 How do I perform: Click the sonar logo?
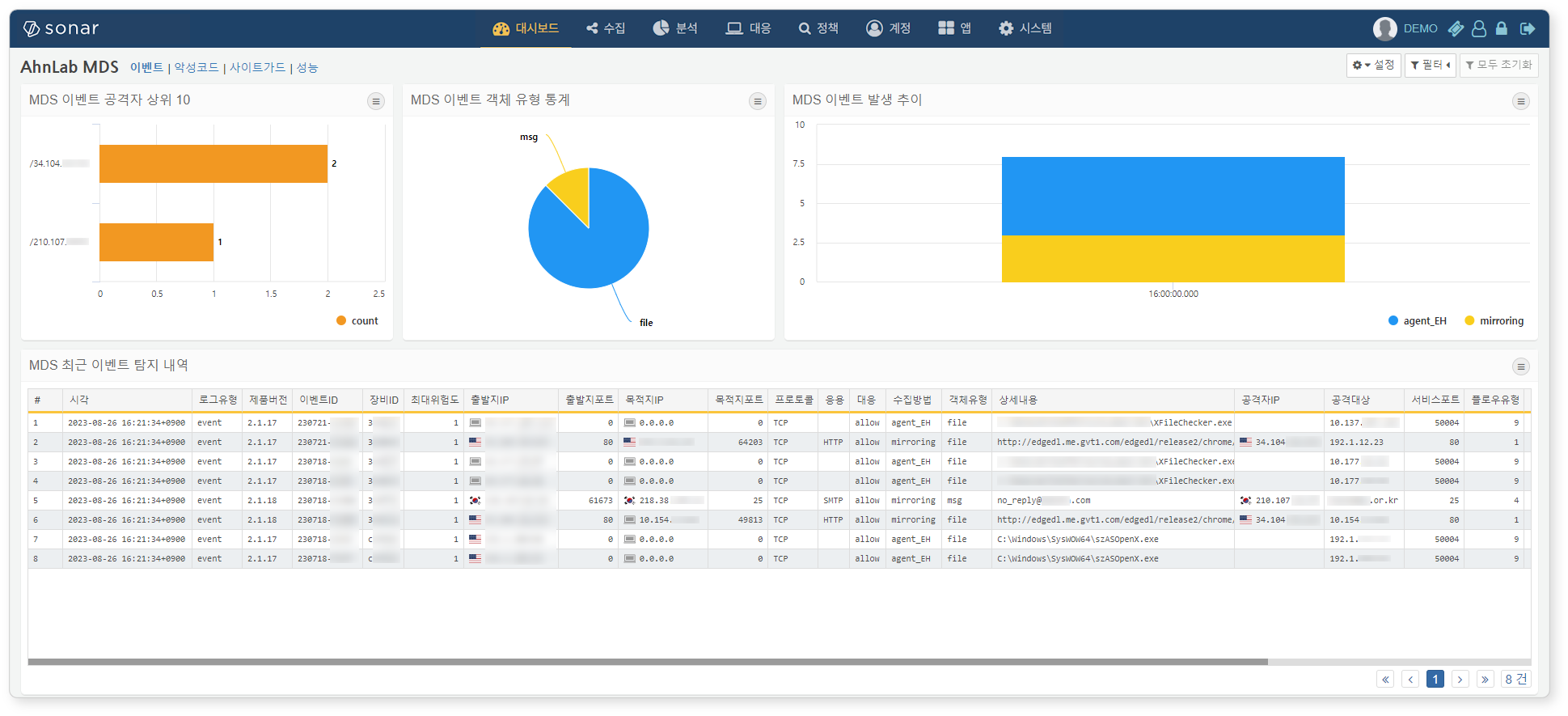61,28
